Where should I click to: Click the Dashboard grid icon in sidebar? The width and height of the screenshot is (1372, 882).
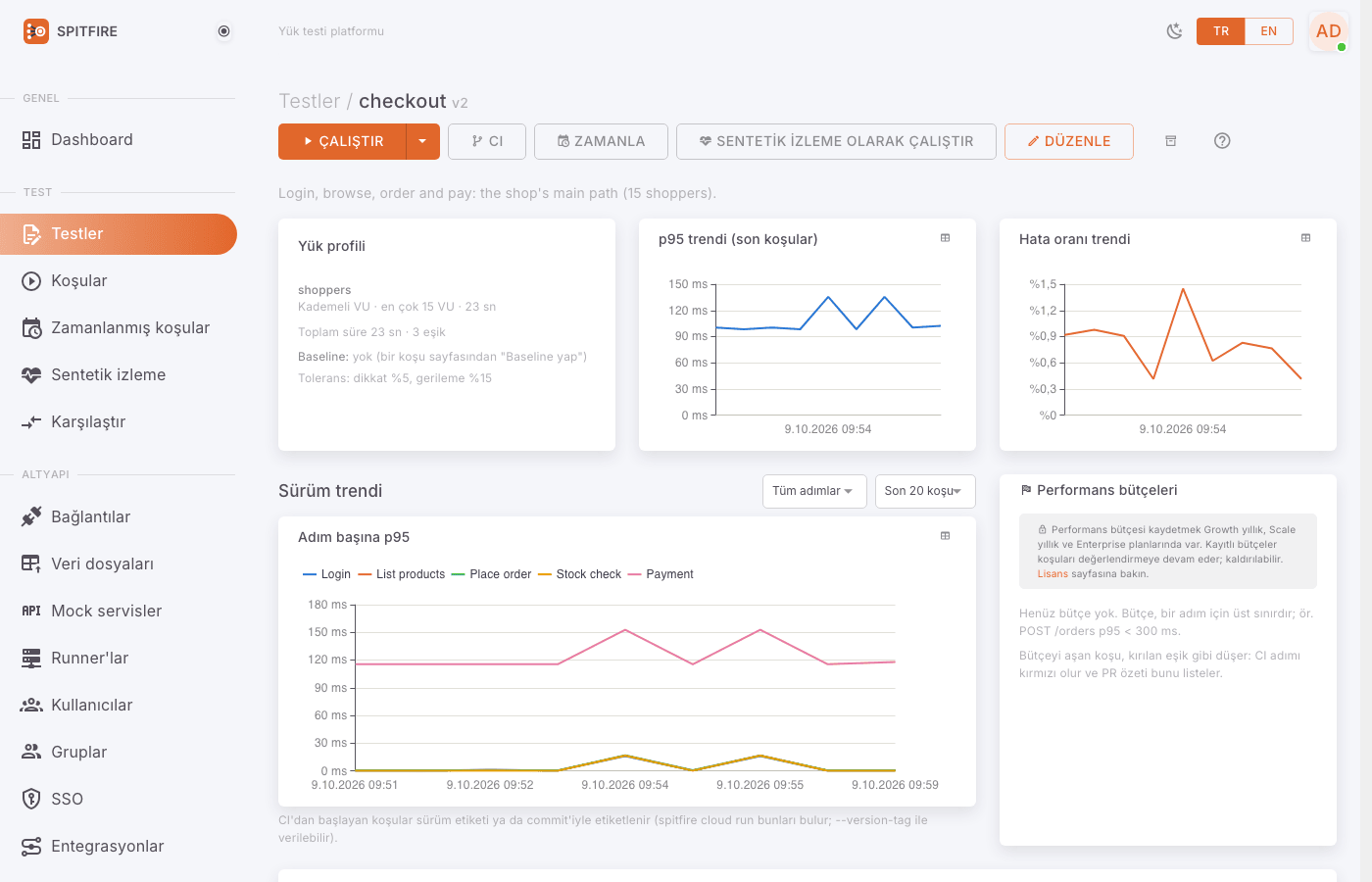(x=31, y=140)
